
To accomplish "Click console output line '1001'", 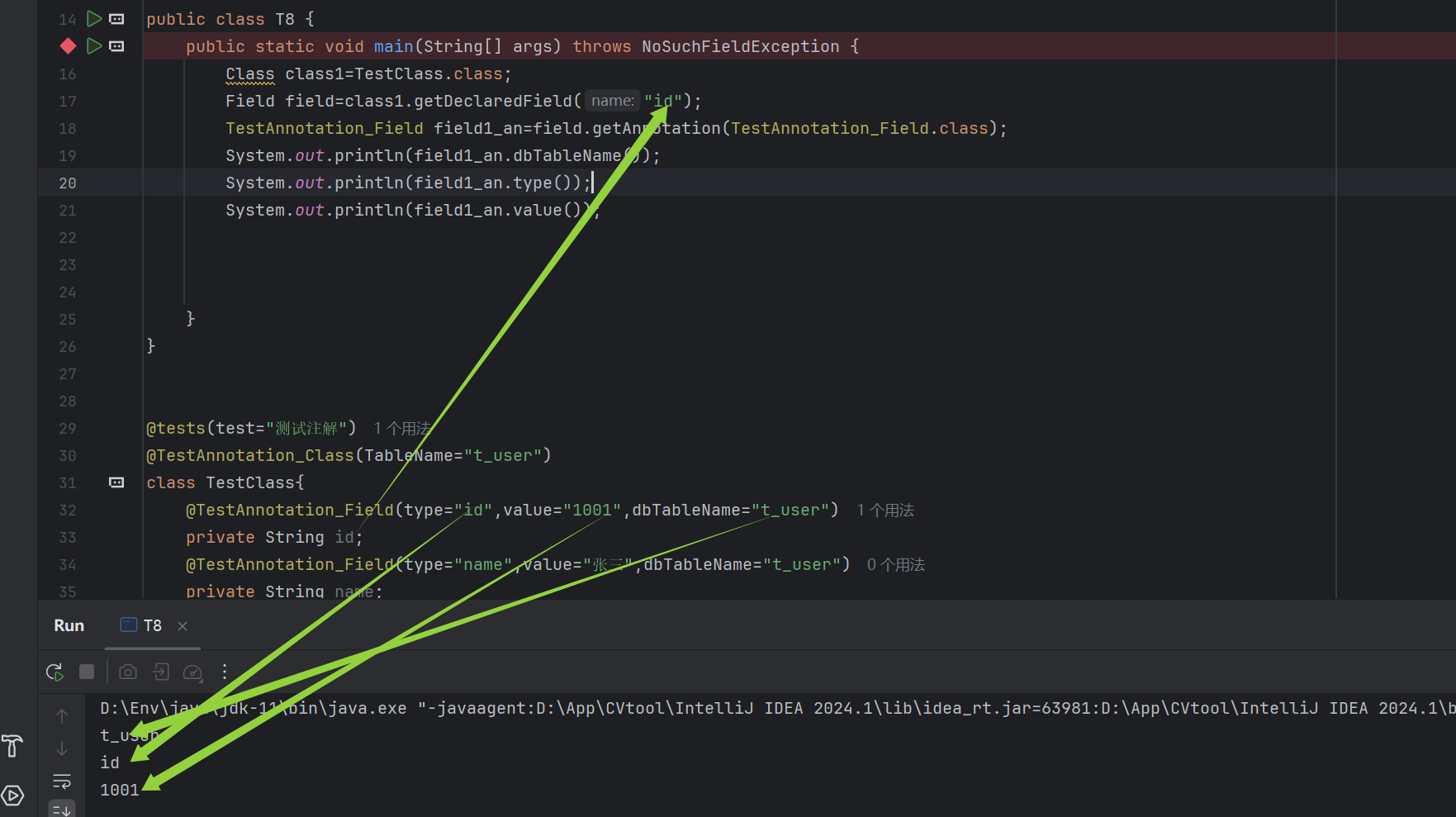I will (120, 790).
